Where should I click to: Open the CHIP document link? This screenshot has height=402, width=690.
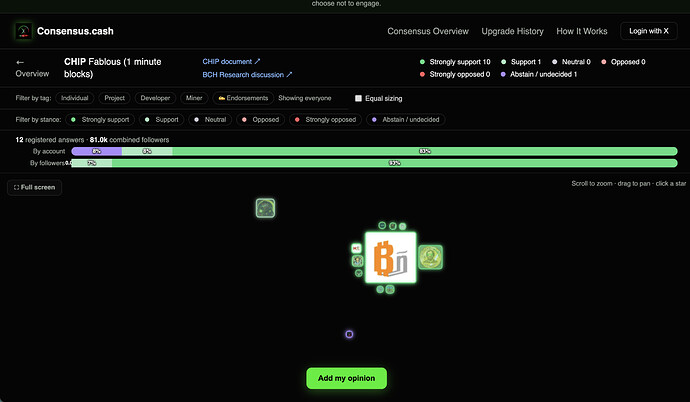click(x=231, y=62)
